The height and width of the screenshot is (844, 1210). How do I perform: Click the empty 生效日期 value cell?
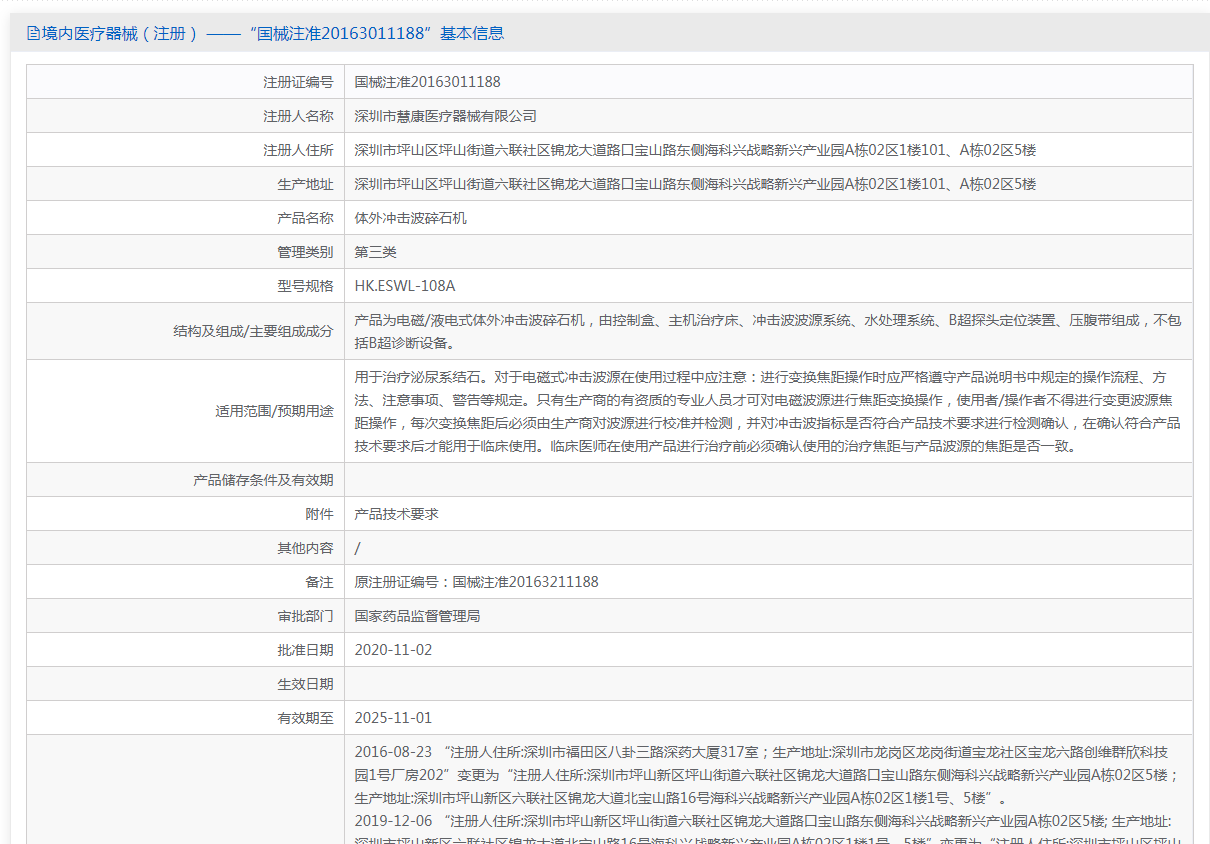click(x=768, y=684)
